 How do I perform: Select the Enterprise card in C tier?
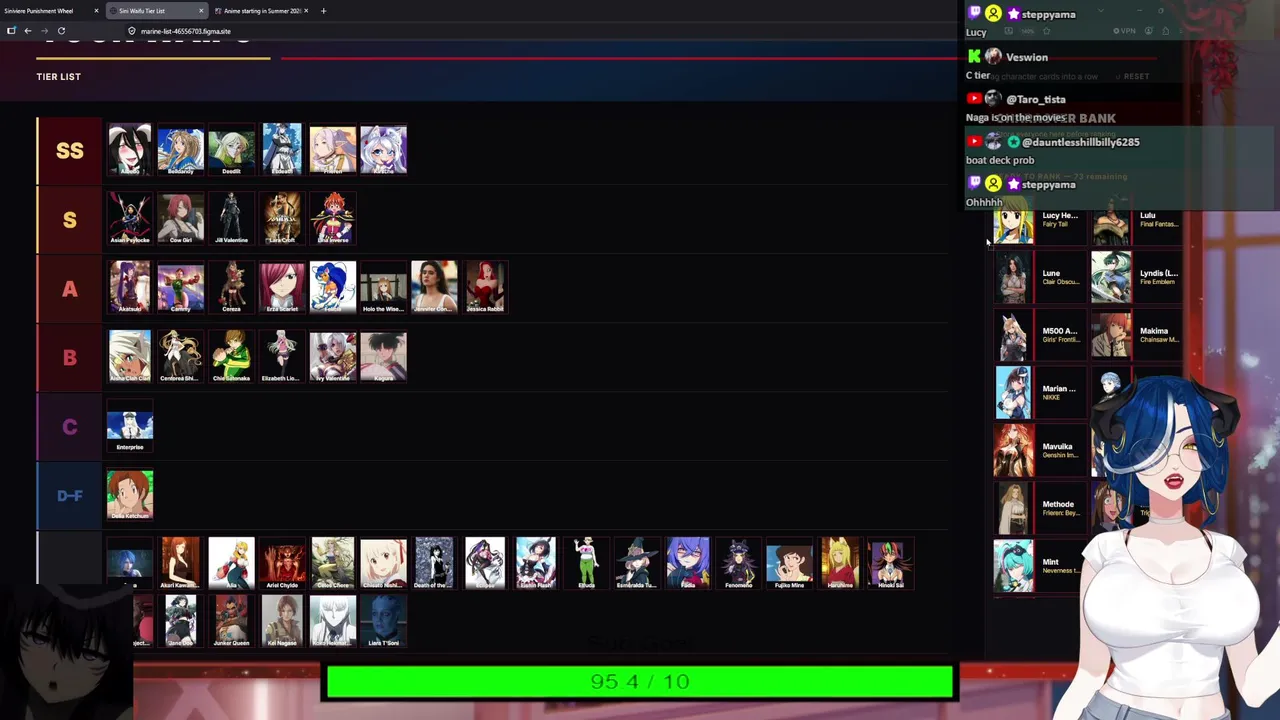point(130,426)
